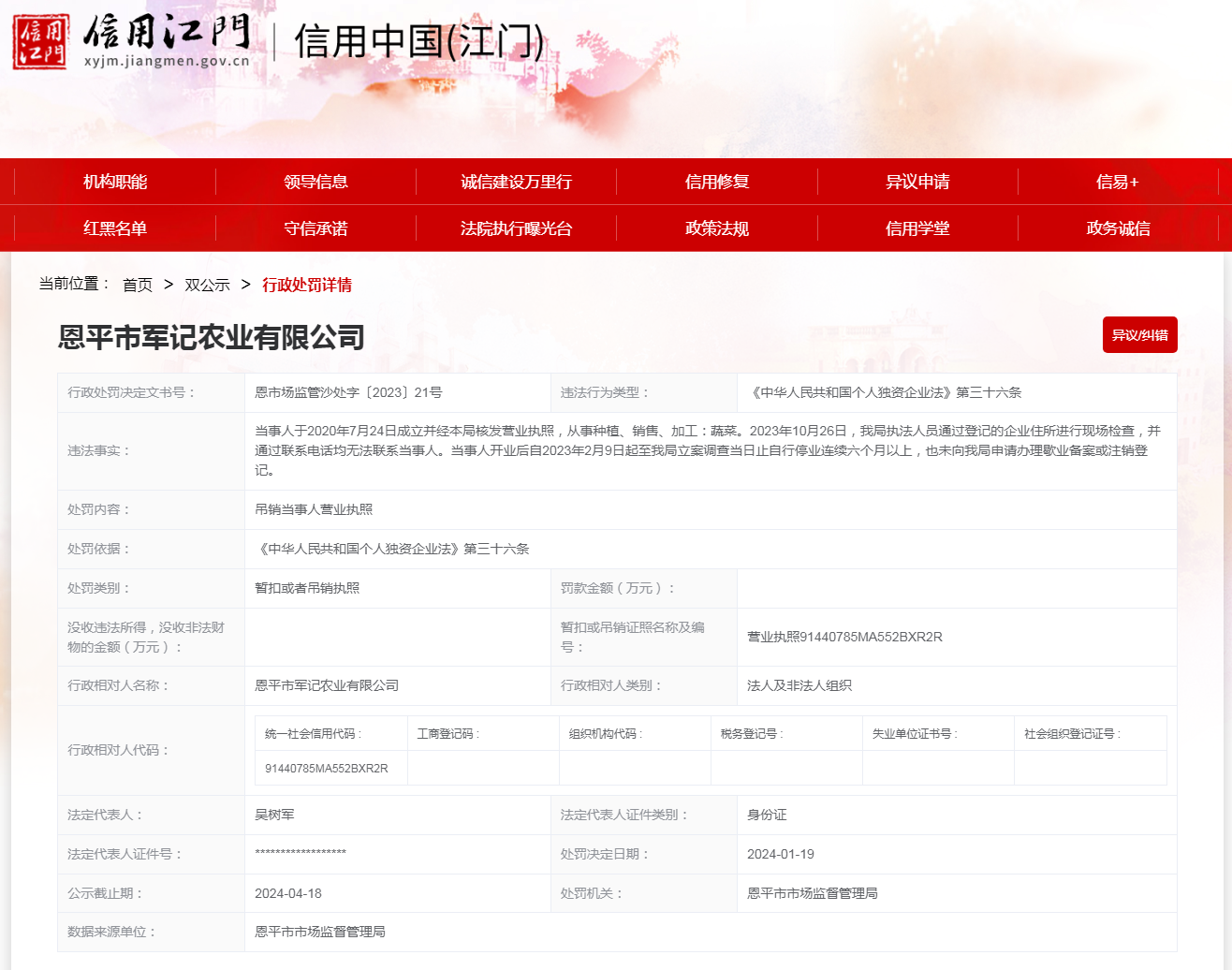Click 行政相对人名称 value 恩平市军记农业有限公司
The height and width of the screenshot is (970, 1232).
[x=327, y=685]
